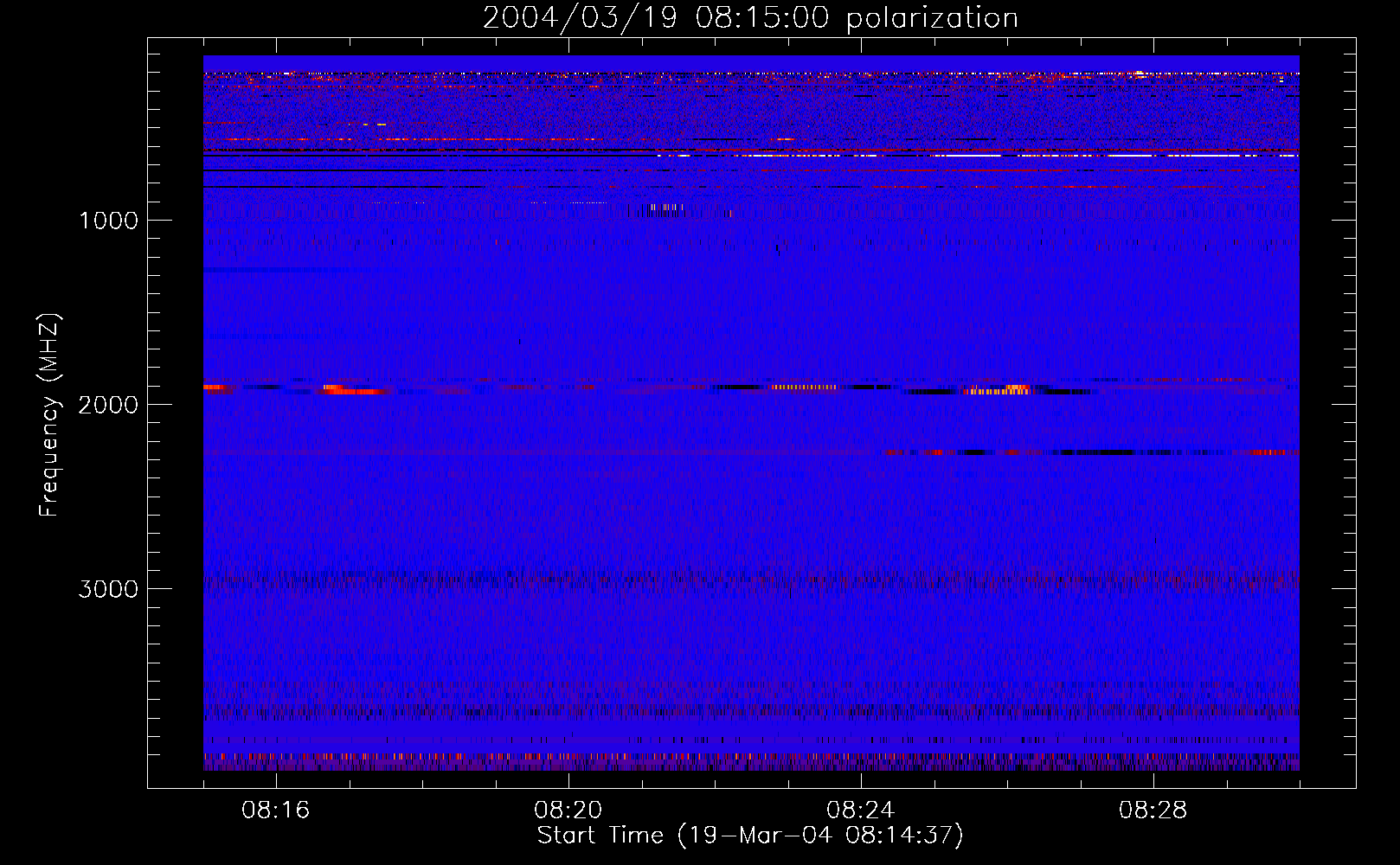
Task: Select the 08:24 time tick label
Action: tap(861, 811)
